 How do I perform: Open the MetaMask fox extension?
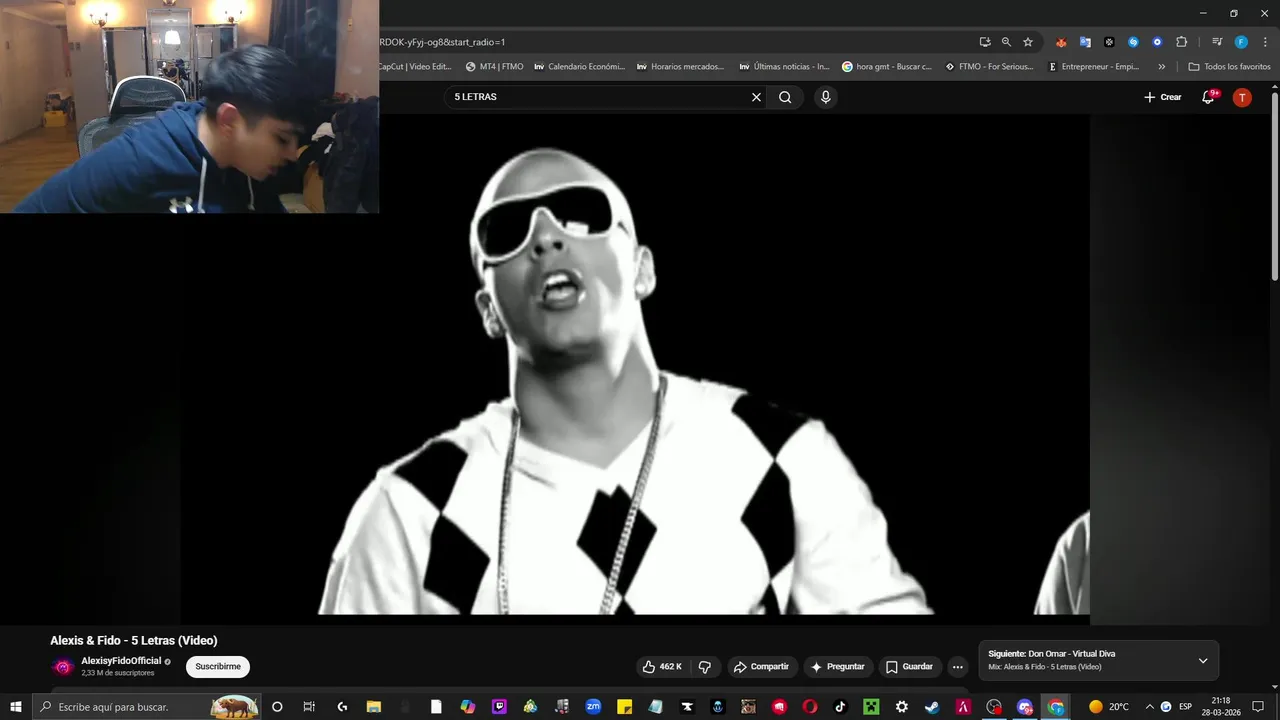(x=1061, y=42)
